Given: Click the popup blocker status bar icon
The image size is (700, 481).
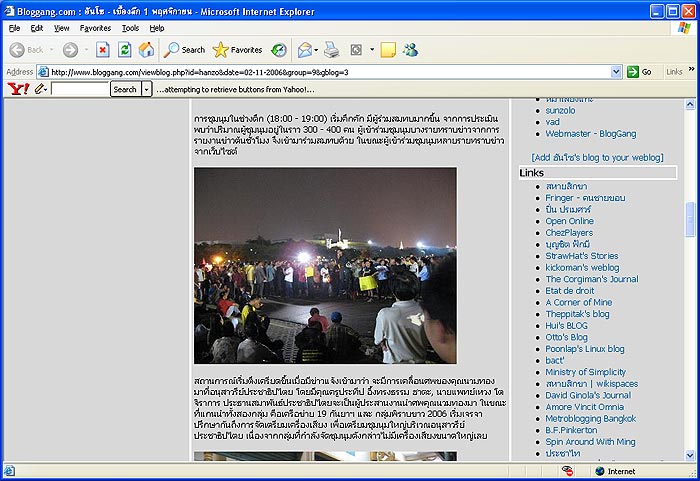Looking at the screenshot, I should [x=567, y=471].
